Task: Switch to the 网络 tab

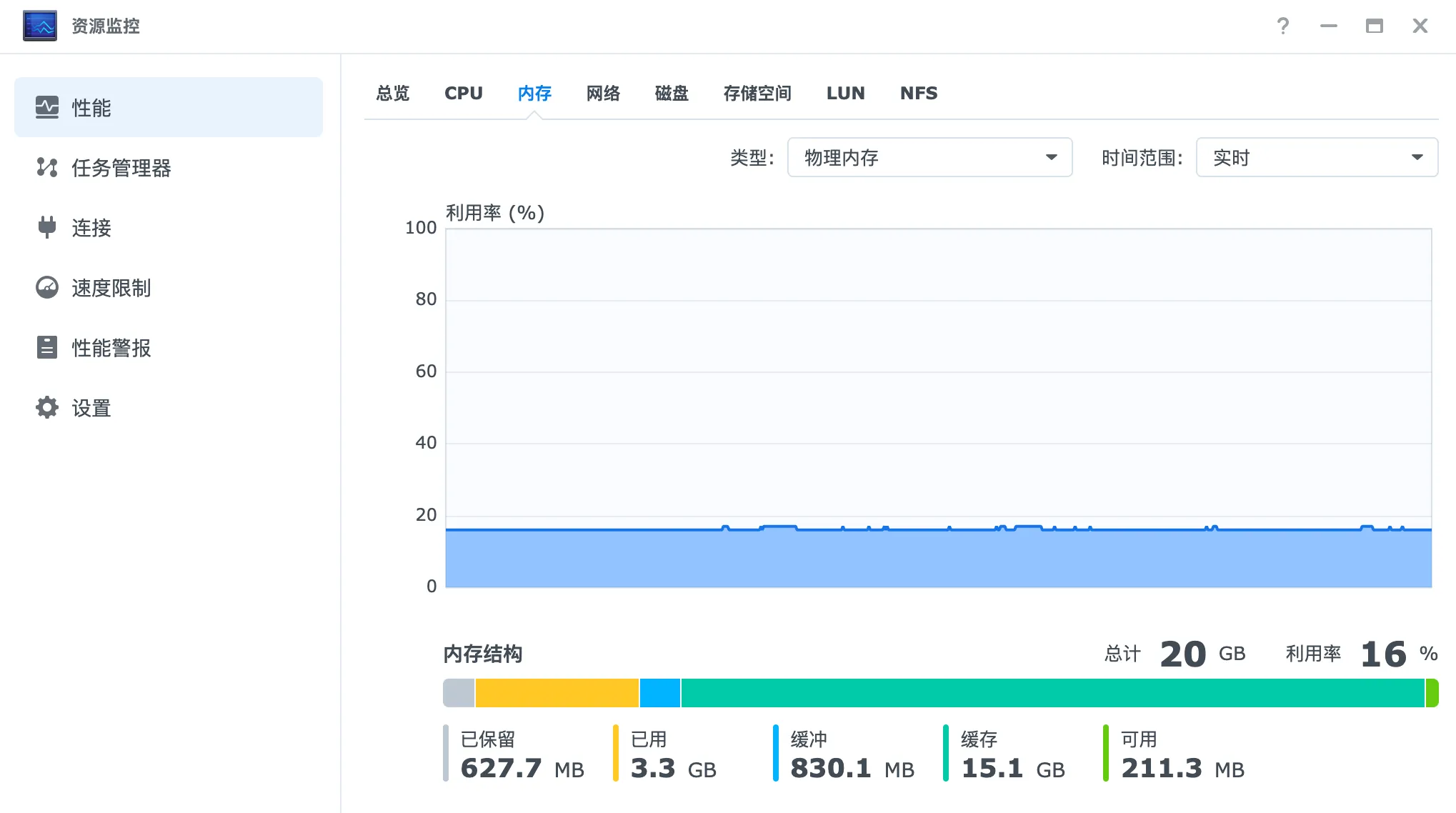Action: pyautogui.click(x=603, y=94)
